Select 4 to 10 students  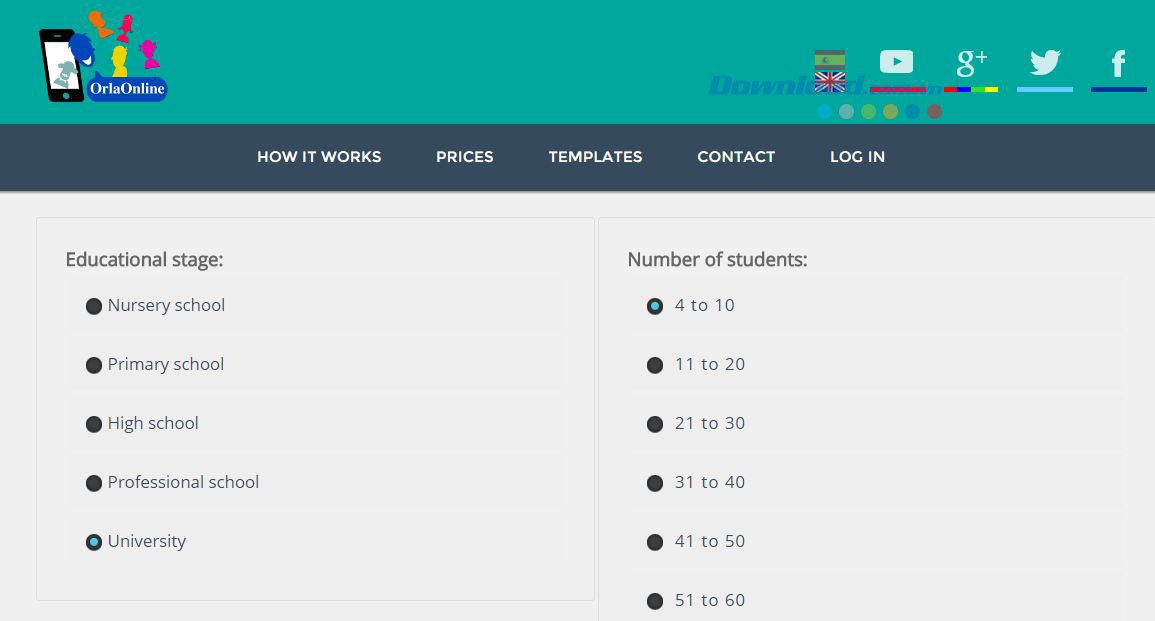(x=655, y=306)
